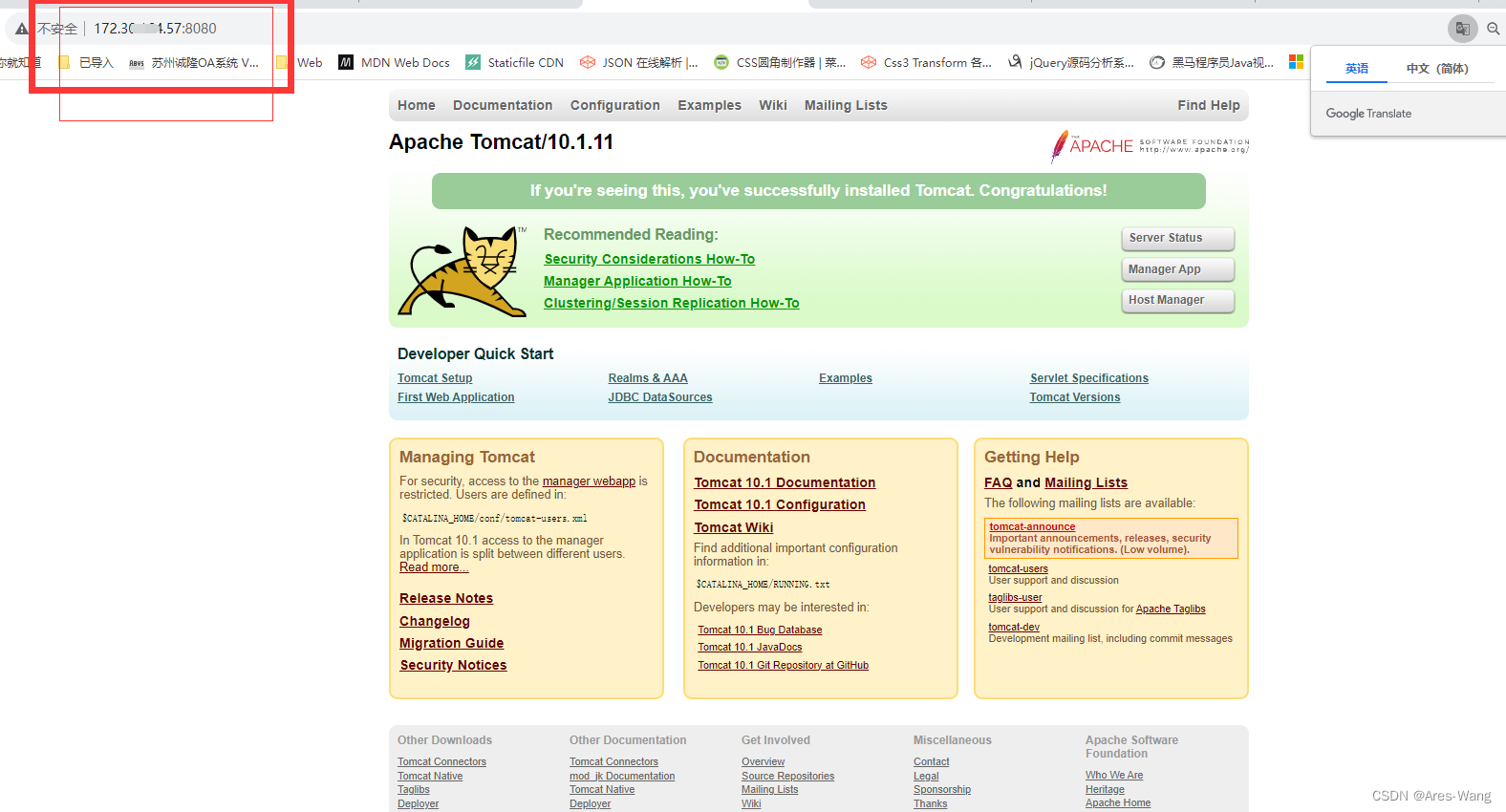Open the Changelog link

click(x=435, y=621)
